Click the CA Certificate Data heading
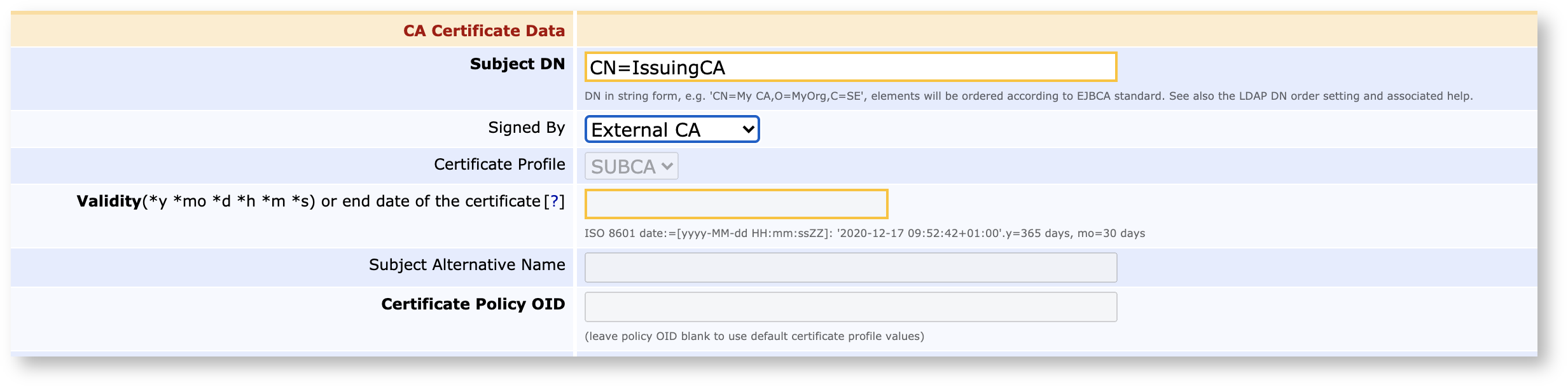This screenshot has height=387, width=1568. click(483, 31)
